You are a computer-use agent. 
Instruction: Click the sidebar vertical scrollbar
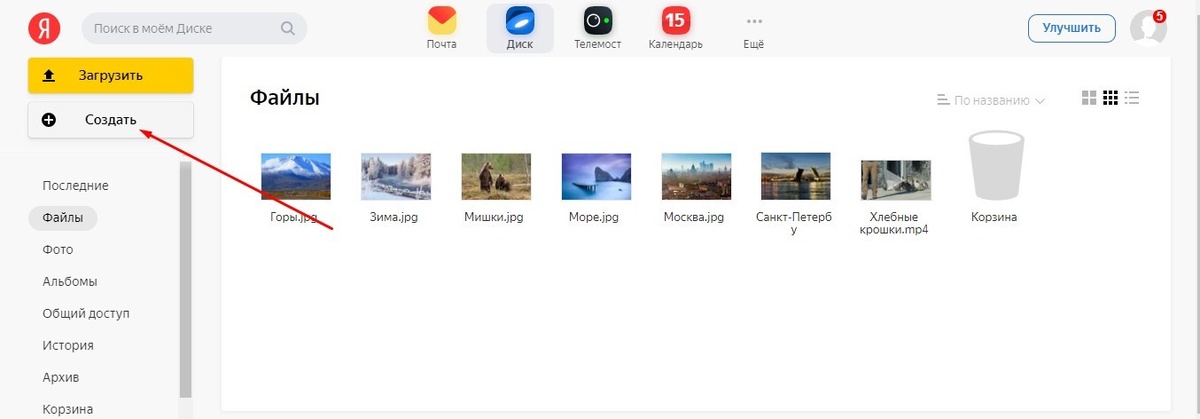click(184, 278)
